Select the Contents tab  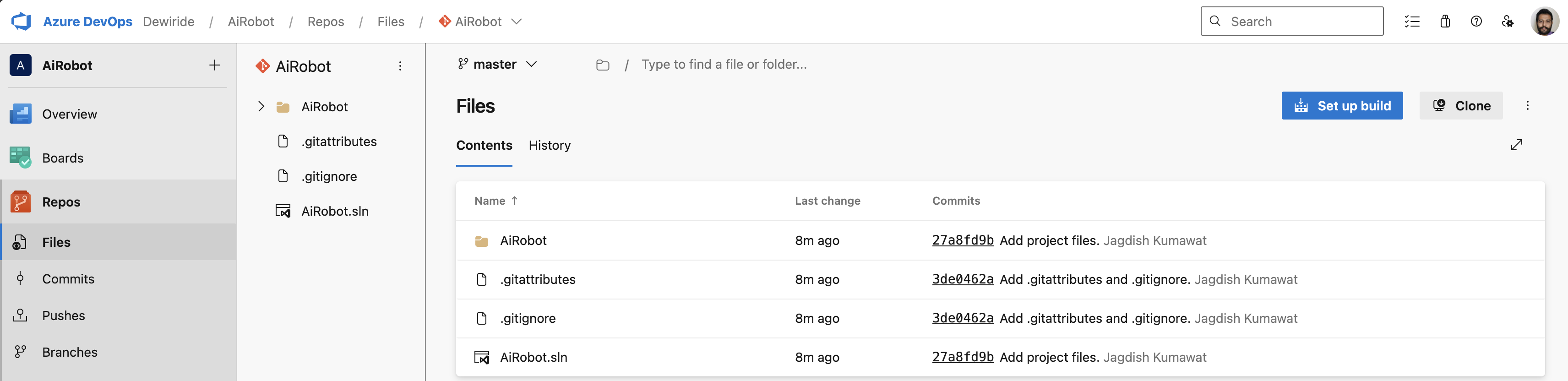[484, 146]
